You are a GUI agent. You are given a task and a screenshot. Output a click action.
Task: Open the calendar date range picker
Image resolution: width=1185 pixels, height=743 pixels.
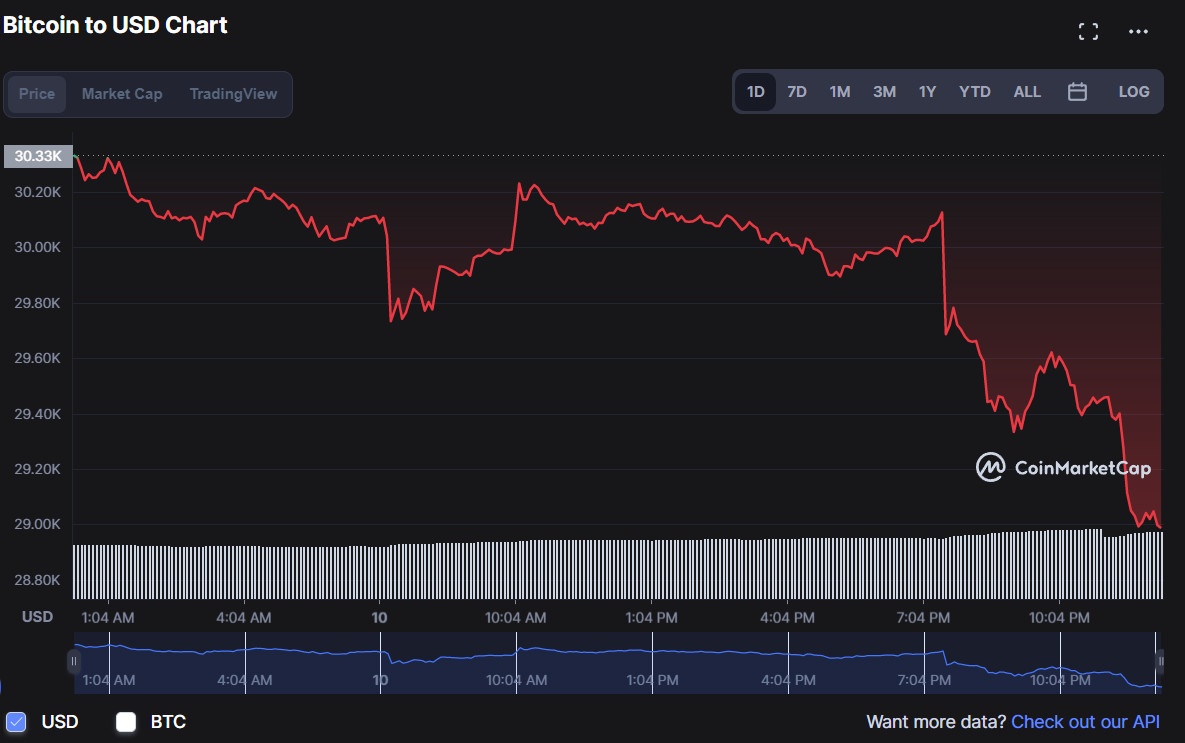1077,92
